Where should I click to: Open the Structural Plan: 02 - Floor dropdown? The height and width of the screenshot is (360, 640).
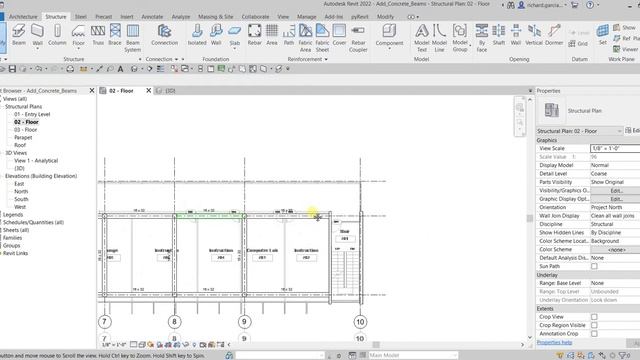[580, 131]
